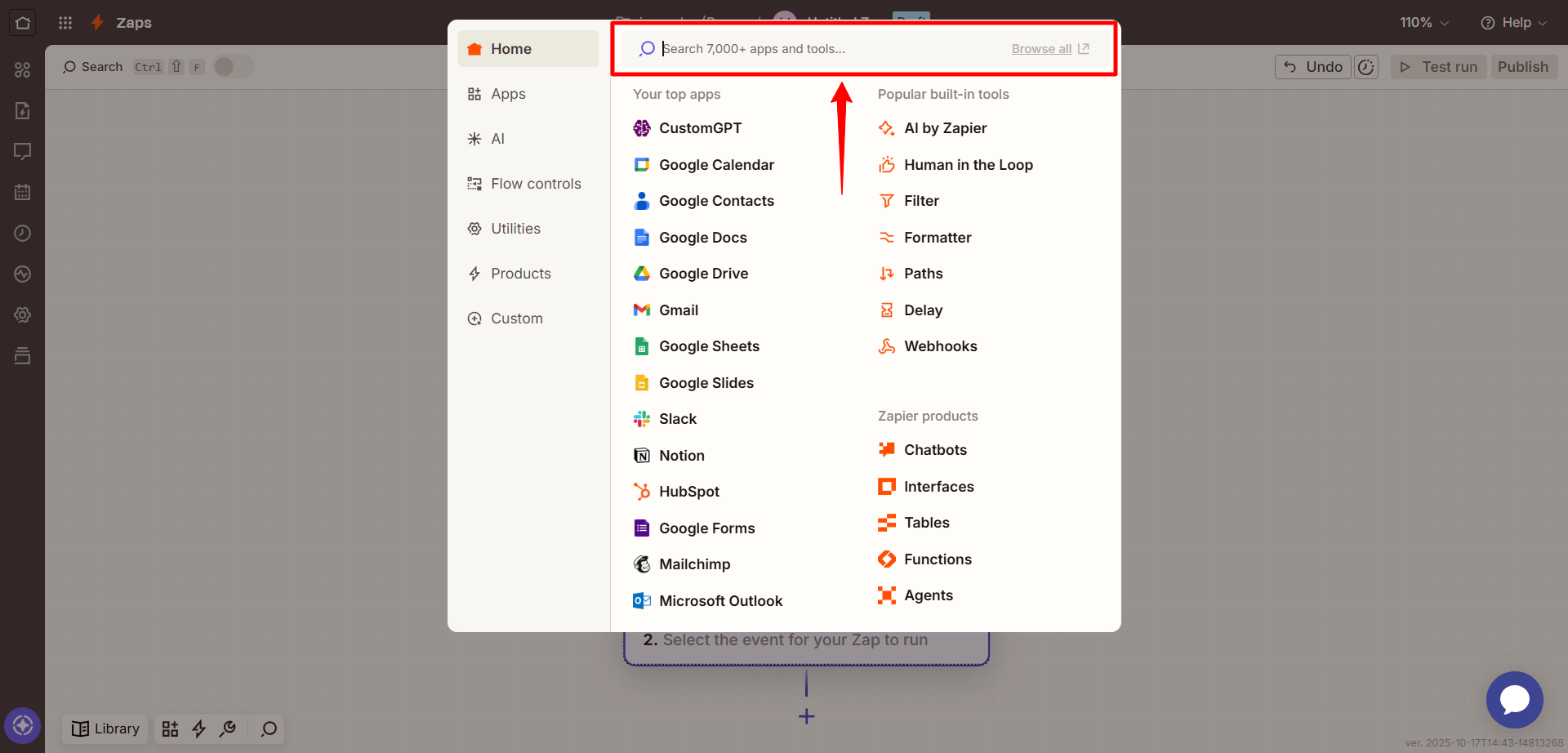Open the Library button
Image resolution: width=1568 pixels, height=753 pixels.
[x=105, y=728]
